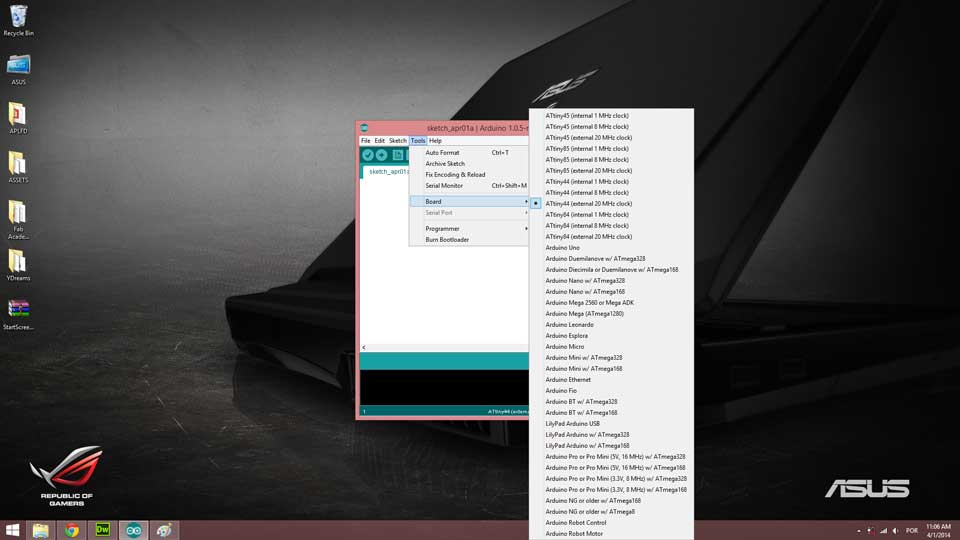Select ATtiny84 (external 20 MHz clock) board

(611, 237)
